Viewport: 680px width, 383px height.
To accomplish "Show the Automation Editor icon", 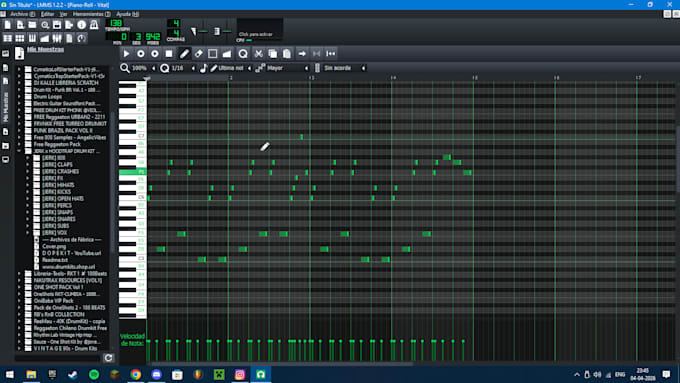I will (x=44, y=38).
